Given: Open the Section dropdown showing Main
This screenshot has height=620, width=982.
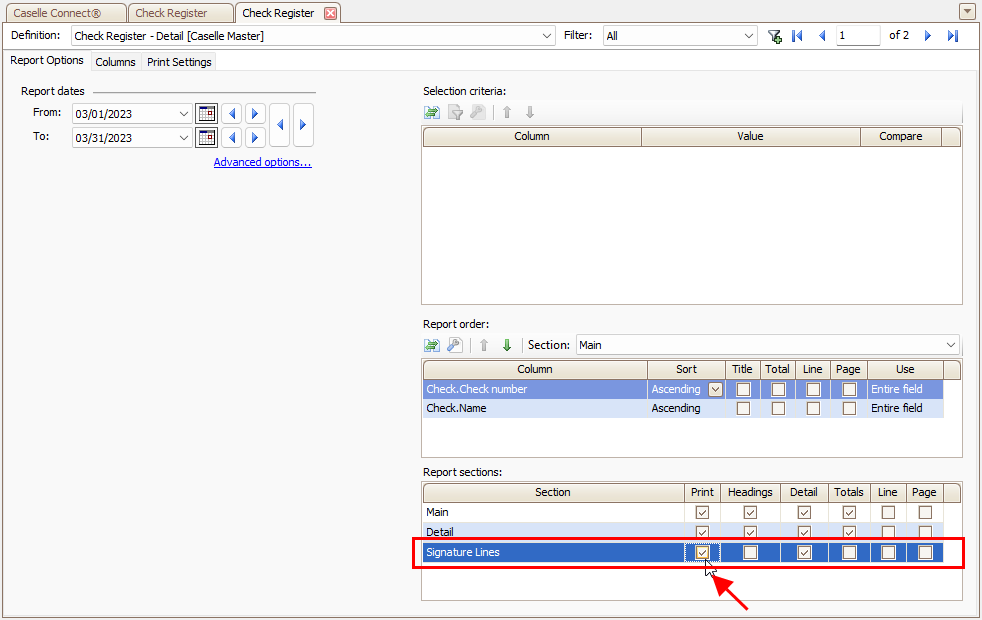Looking at the screenshot, I should pyautogui.click(x=950, y=345).
